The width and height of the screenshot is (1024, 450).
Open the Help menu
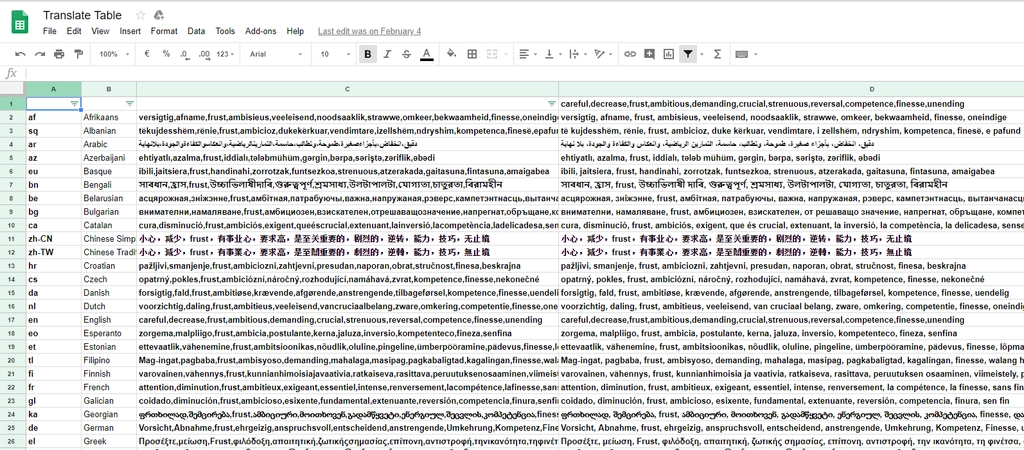pos(295,31)
